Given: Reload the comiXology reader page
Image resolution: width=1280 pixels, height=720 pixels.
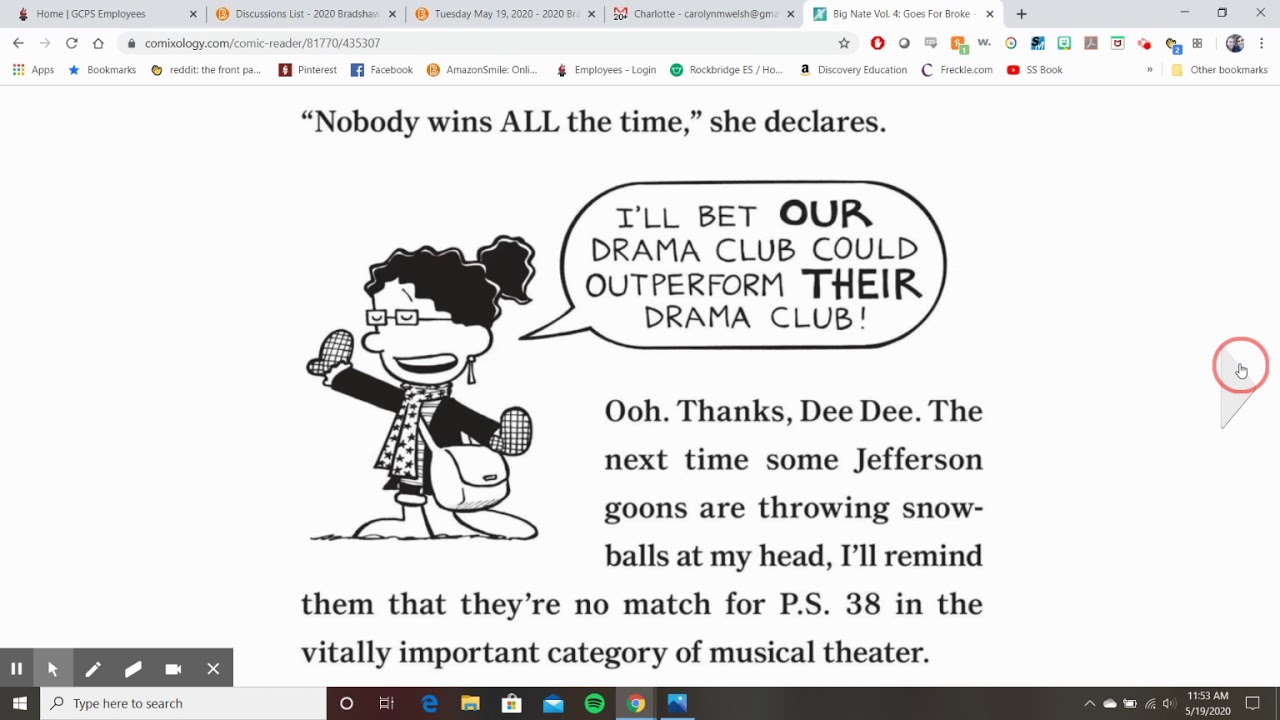Looking at the screenshot, I should click(x=71, y=43).
